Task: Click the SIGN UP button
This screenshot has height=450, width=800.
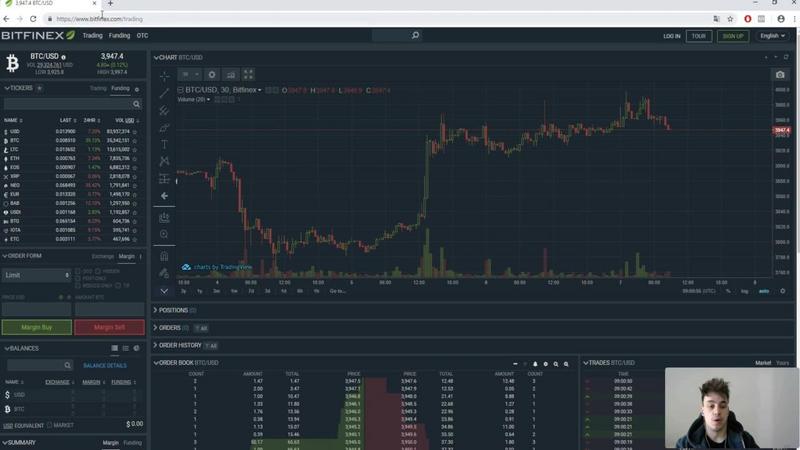Action: [733, 36]
